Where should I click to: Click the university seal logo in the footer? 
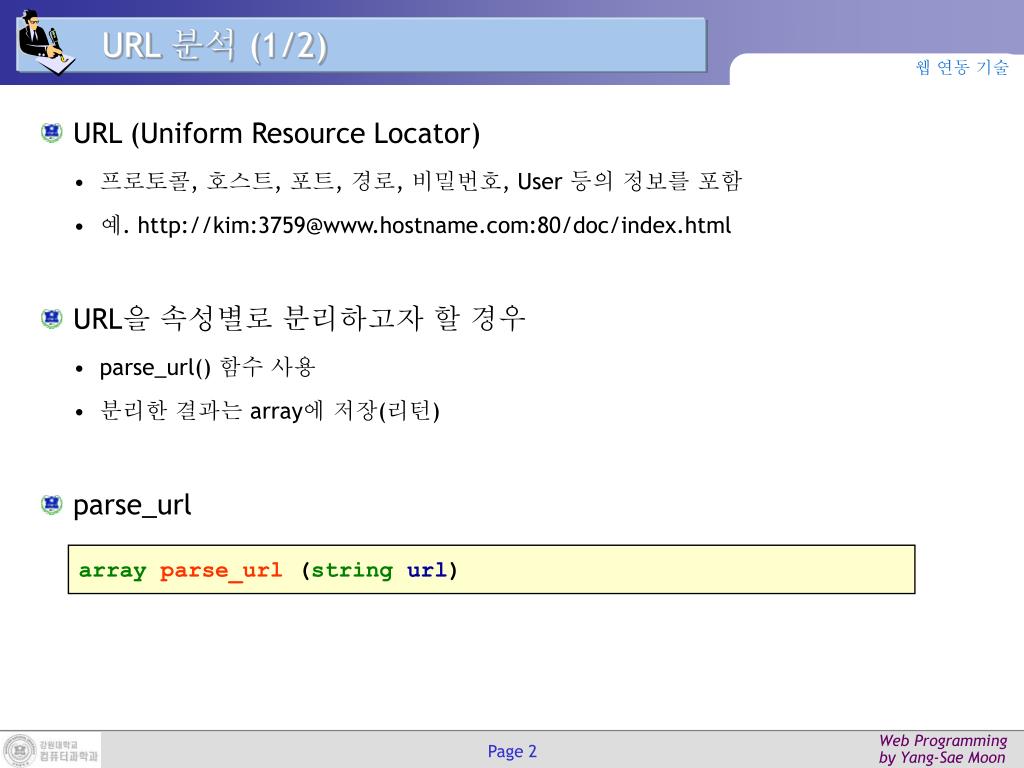click(x=20, y=750)
